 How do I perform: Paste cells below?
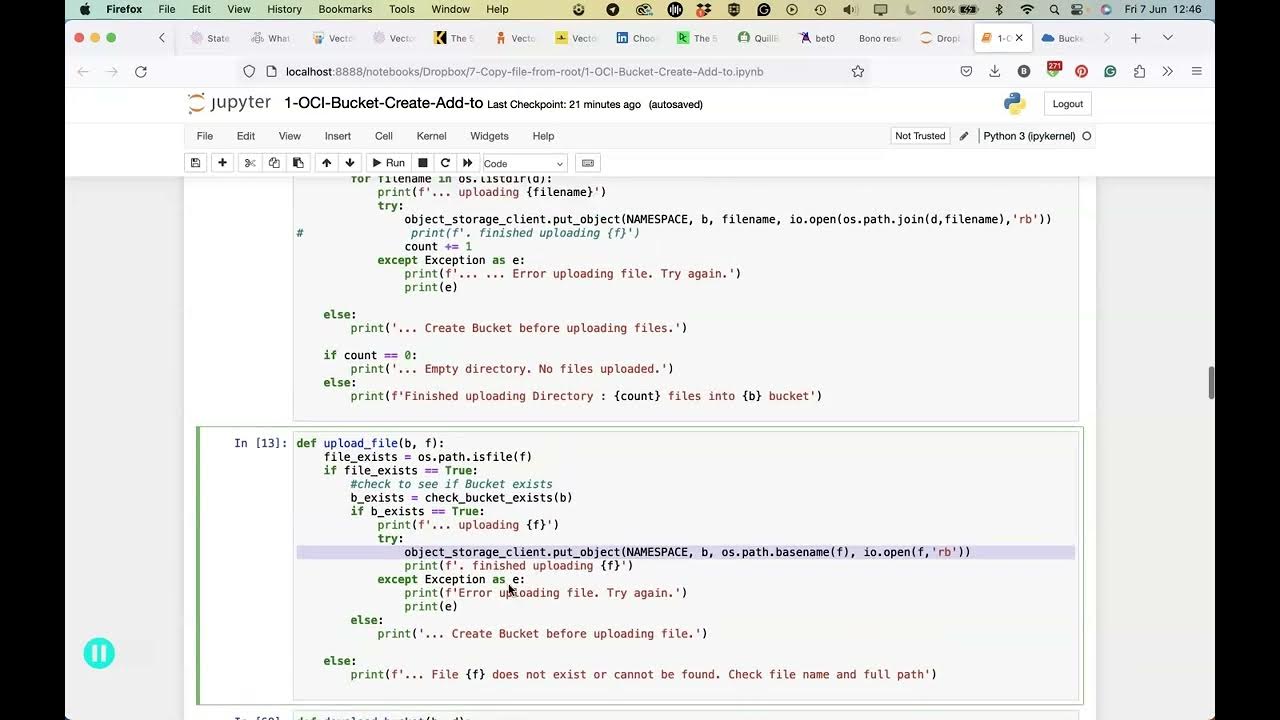(x=298, y=163)
